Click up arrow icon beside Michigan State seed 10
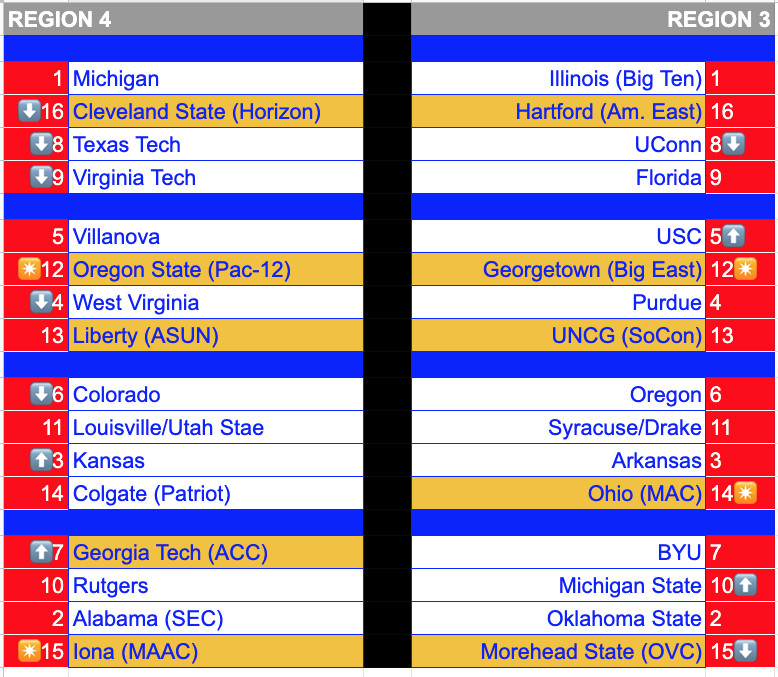Viewport: 778px width, 677px height. click(745, 585)
